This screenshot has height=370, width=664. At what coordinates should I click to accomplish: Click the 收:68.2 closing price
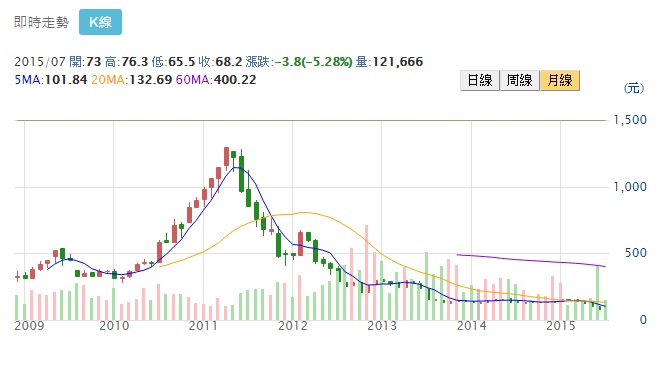click(220, 62)
